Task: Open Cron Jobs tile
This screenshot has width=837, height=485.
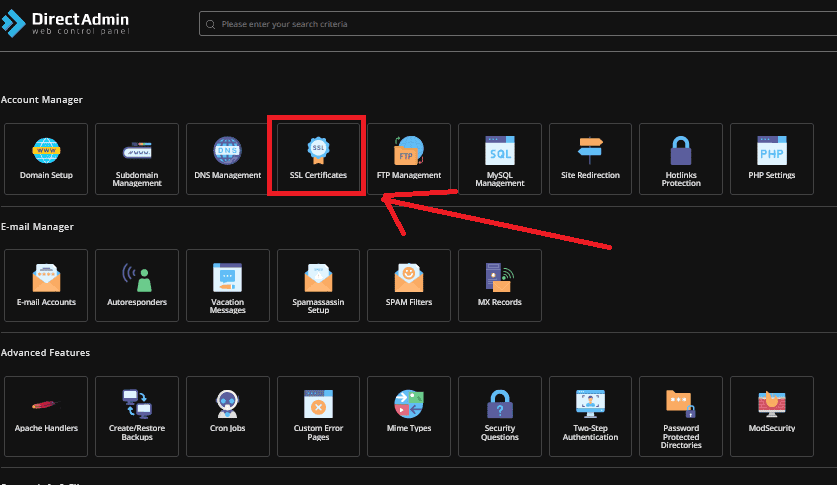Action: point(227,416)
